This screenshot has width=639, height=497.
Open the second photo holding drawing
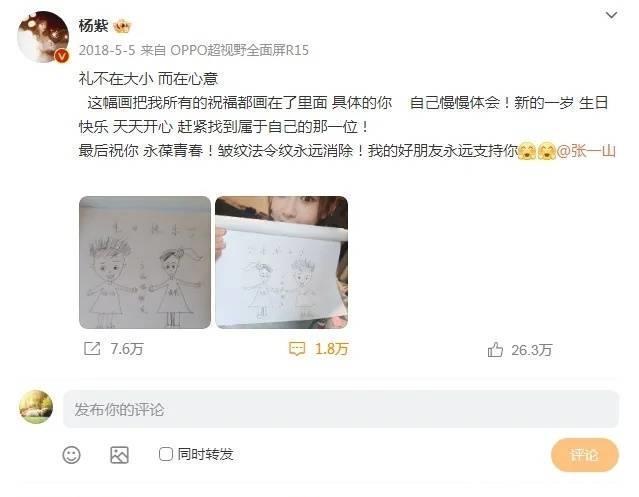[x=281, y=262]
